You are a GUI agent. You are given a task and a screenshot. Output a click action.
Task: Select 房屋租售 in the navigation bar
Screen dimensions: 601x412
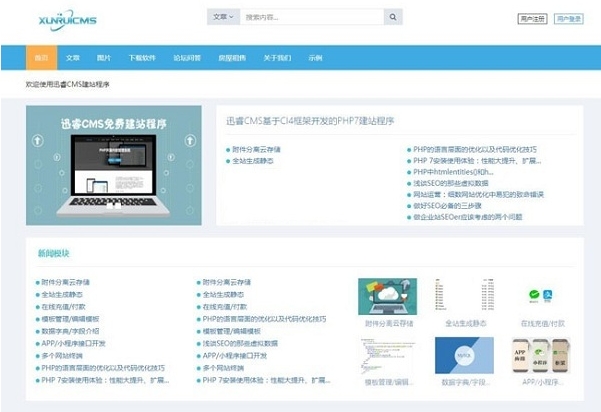(232, 58)
